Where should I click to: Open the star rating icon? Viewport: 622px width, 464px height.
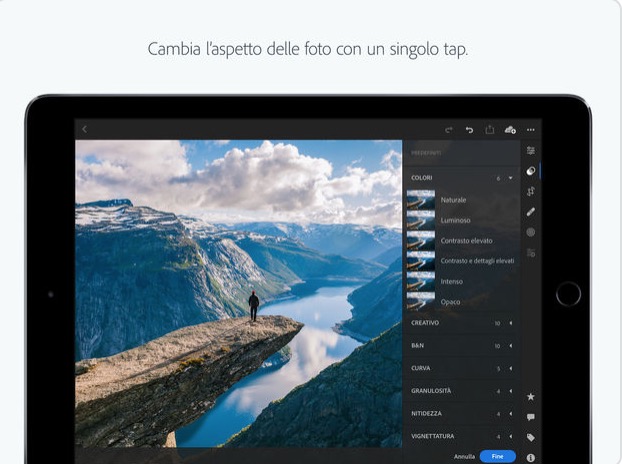531,397
